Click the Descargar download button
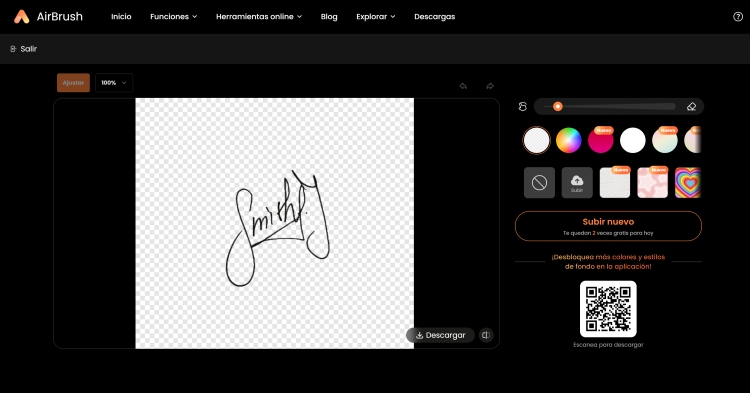This screenshot has height=393, width=750. click(x=441, y=335)
